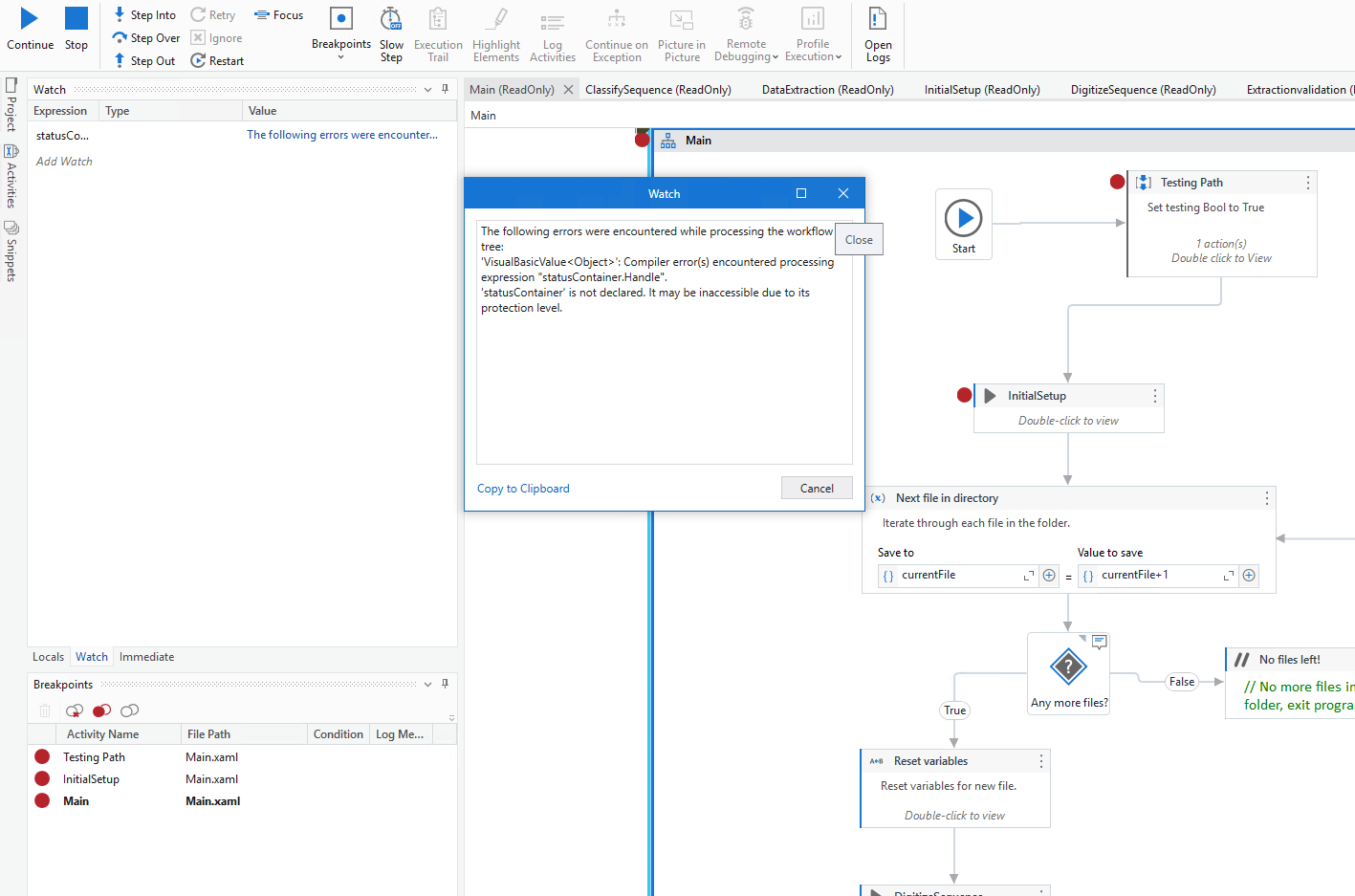Select the Locals tab
1355x896 pixels.
[x=48, y=656]
